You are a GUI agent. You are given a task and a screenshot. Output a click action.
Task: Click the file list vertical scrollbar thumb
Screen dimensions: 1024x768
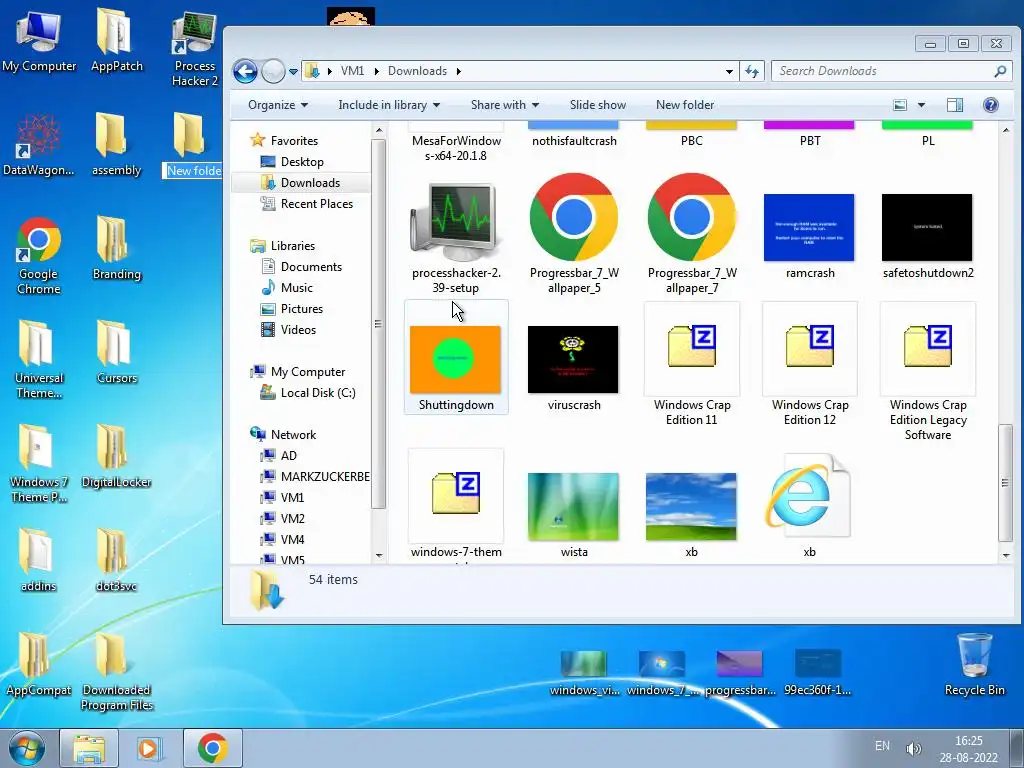1005,483
